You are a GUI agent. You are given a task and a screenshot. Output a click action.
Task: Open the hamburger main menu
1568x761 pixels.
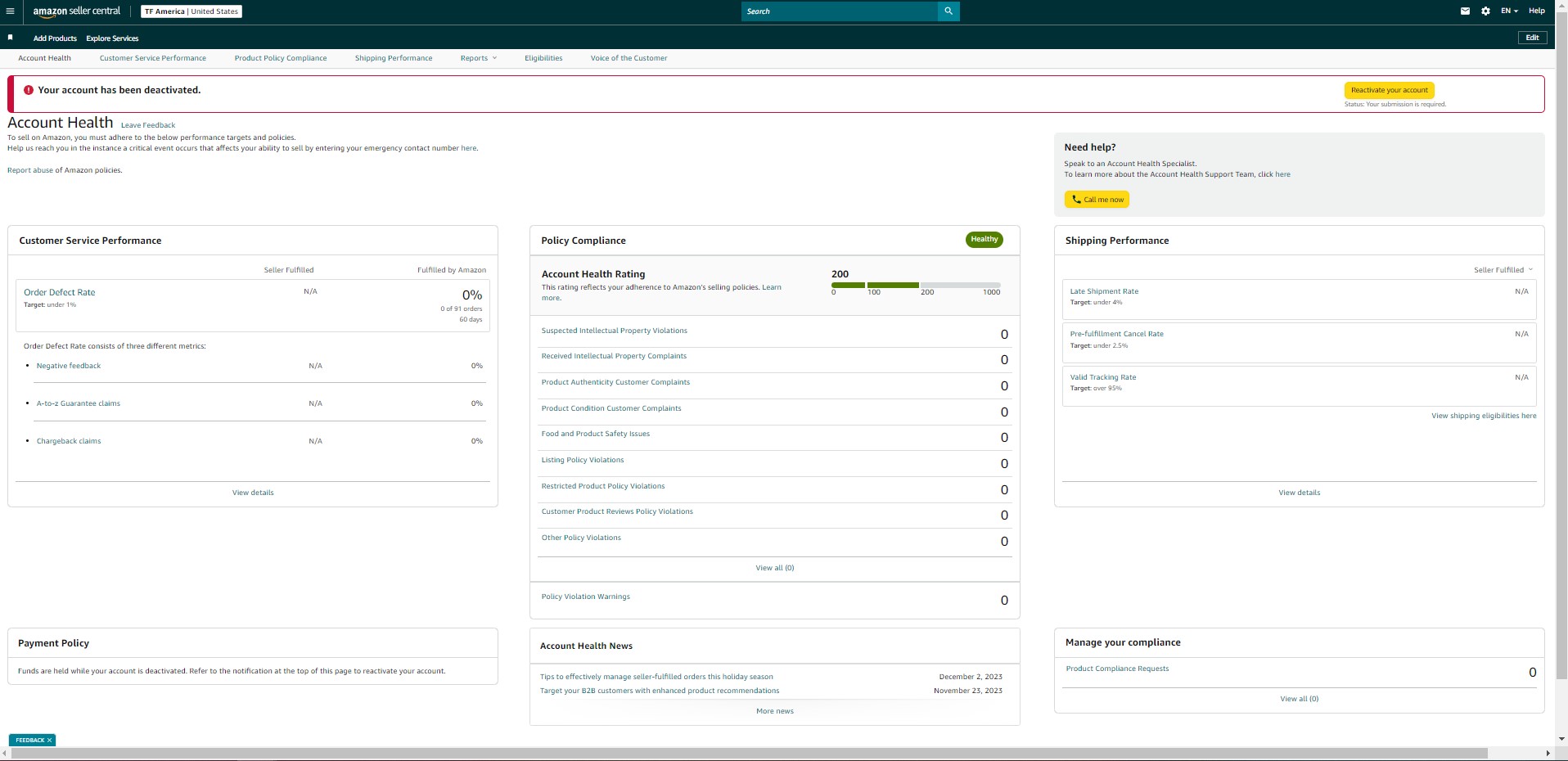coord(10,11)
